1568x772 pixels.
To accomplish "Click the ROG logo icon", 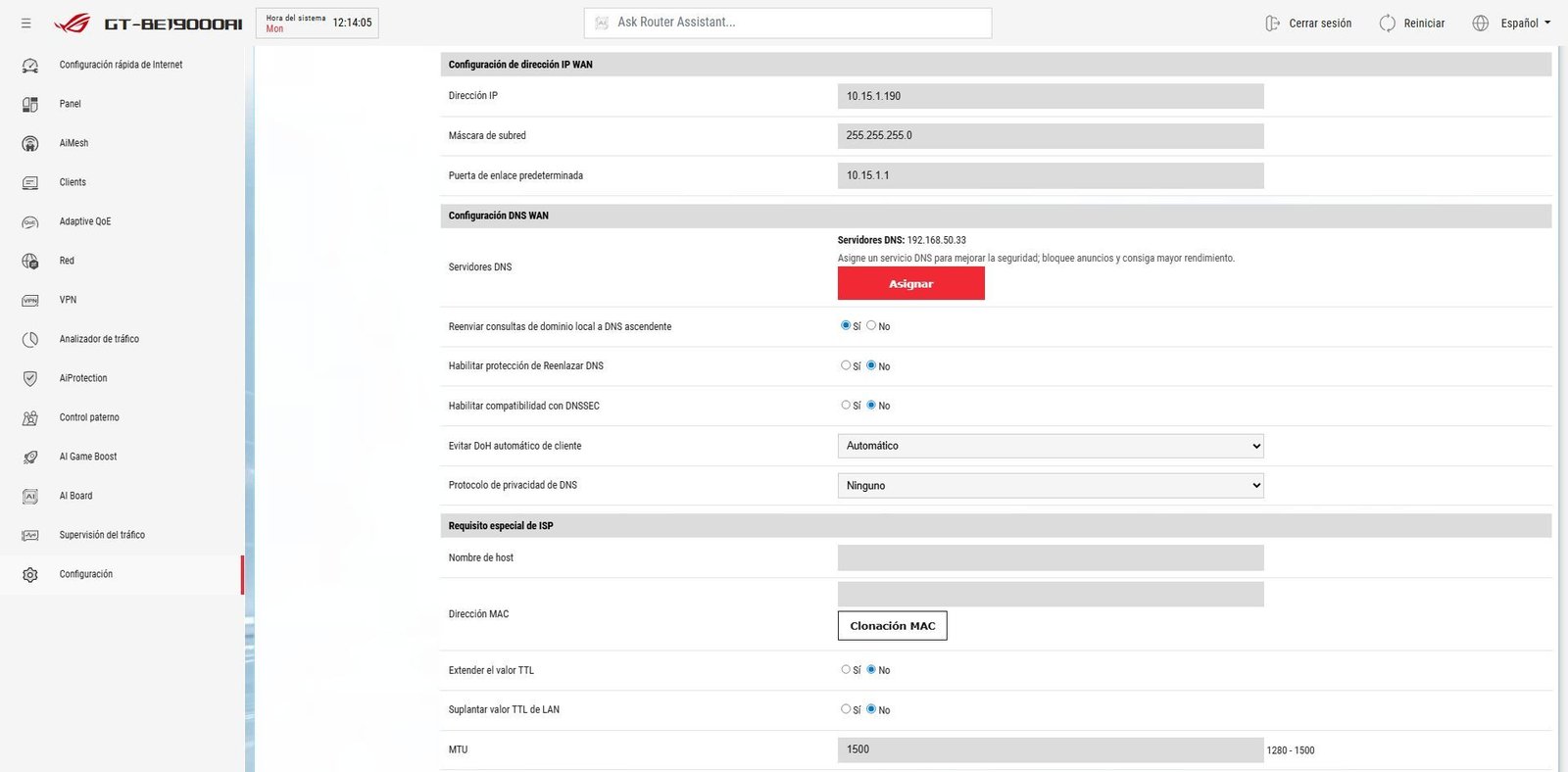I will tap(72, 23).
